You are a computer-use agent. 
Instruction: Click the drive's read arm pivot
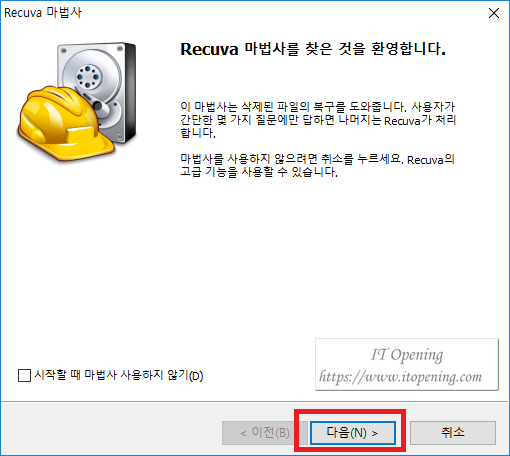(98, 106)
